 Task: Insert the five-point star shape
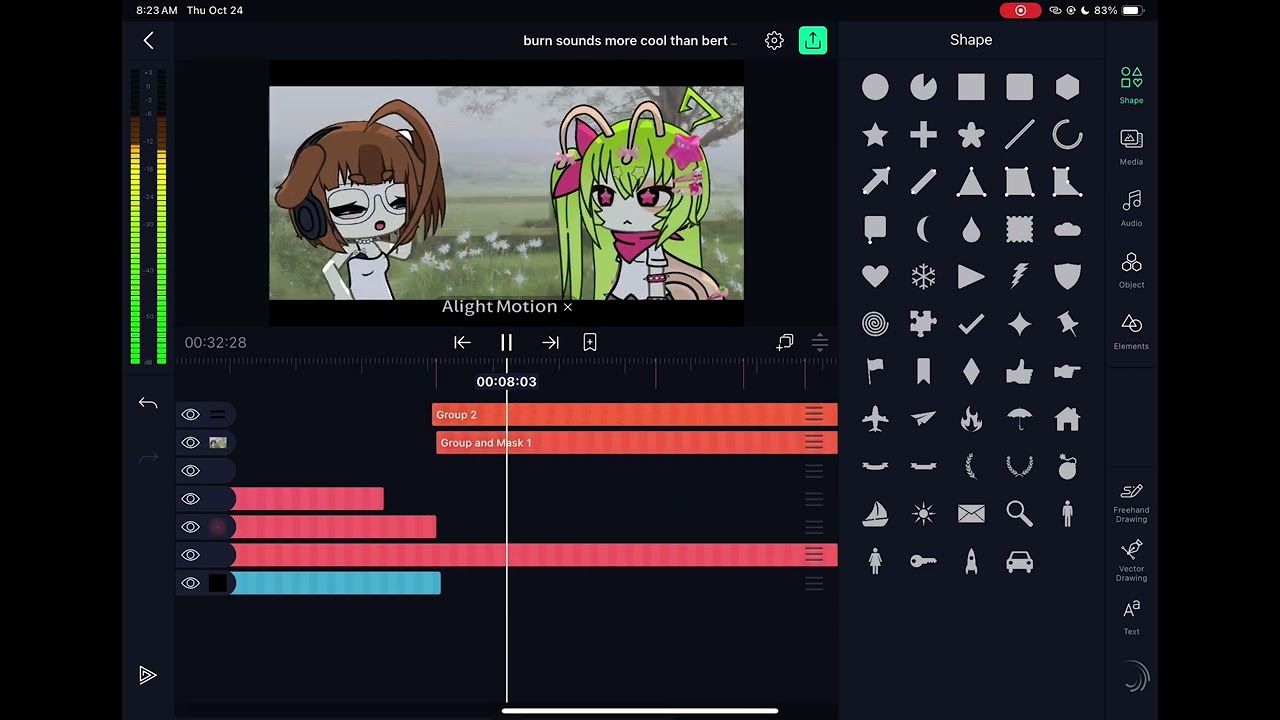(x=875, y=135)
